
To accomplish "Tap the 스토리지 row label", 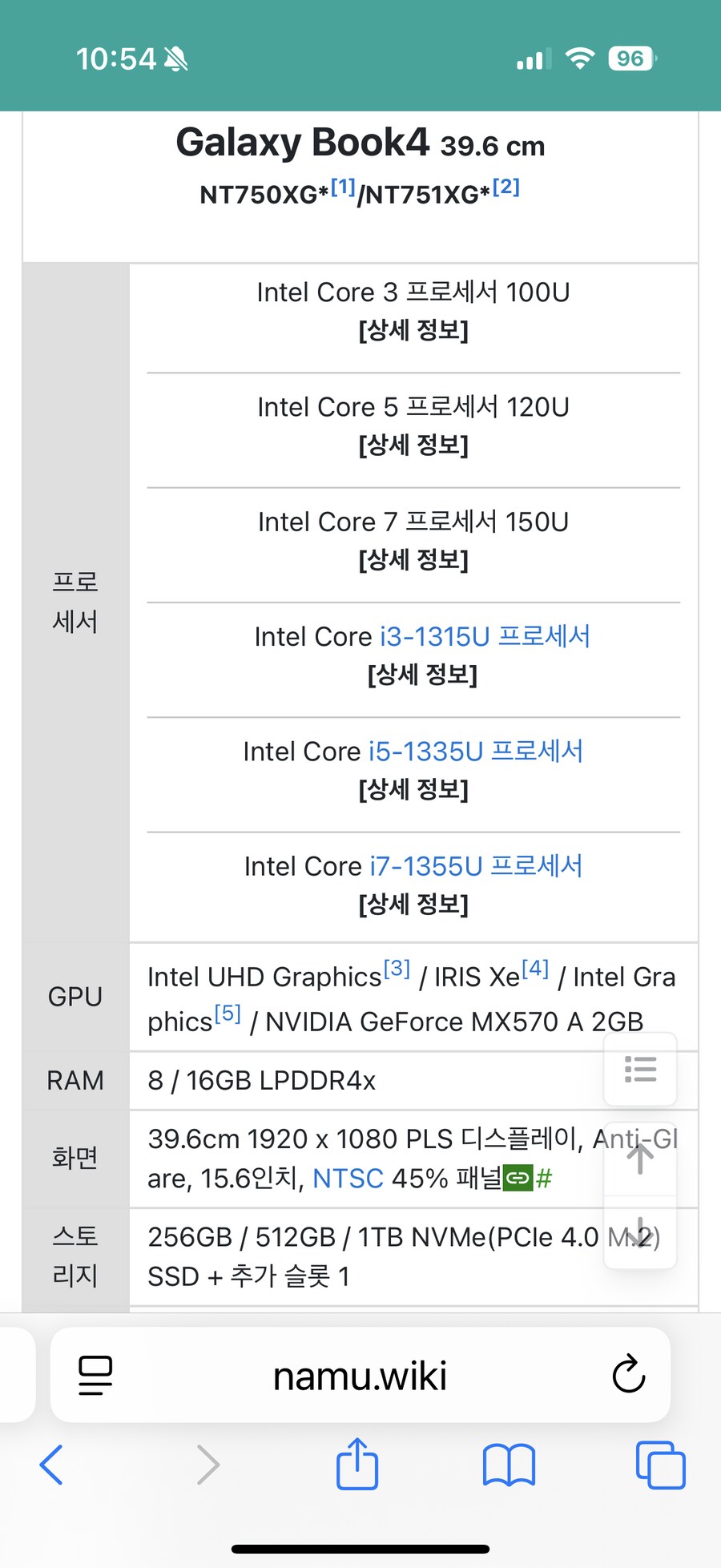I will click(75, 1256).
